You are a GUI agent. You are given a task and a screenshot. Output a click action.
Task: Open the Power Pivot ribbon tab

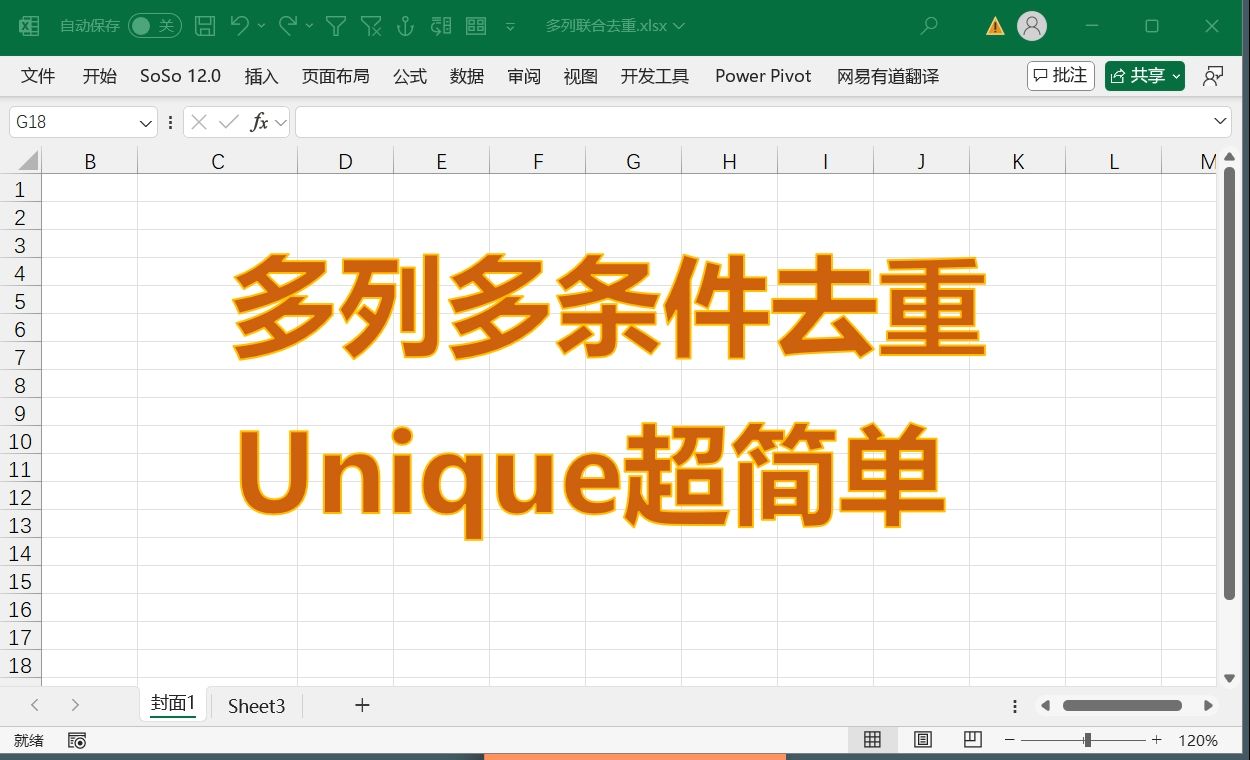(x=762, y=76)
